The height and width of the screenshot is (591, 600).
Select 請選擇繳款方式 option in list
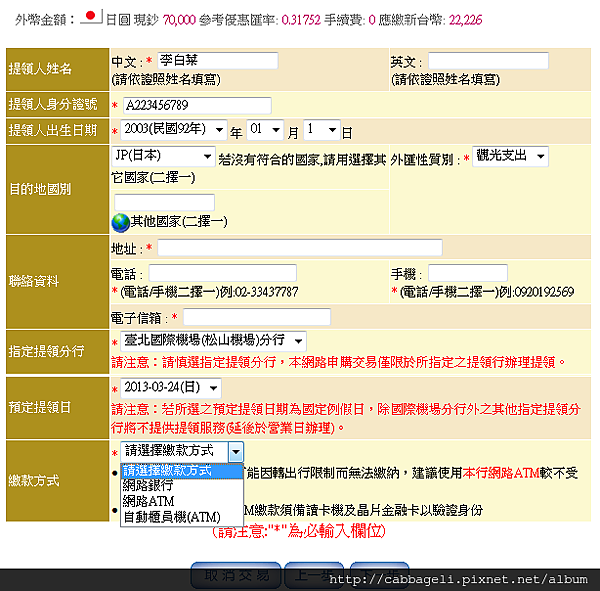point(182,471)
